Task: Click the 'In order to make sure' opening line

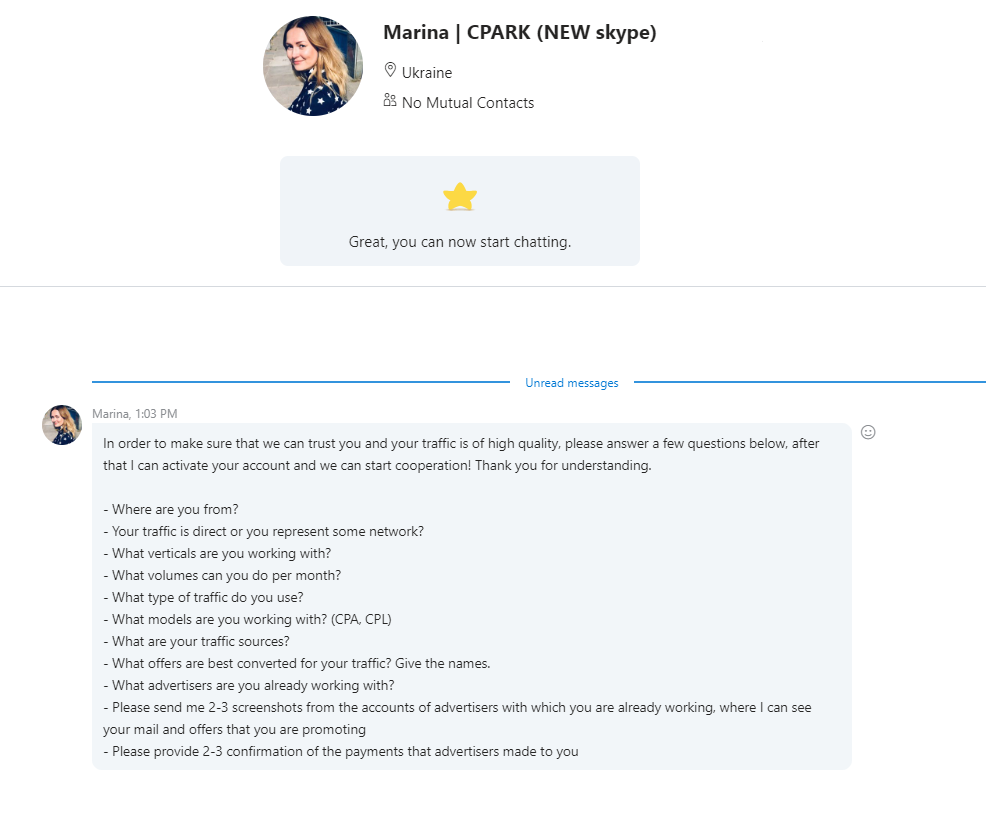Action: point(461,443)
